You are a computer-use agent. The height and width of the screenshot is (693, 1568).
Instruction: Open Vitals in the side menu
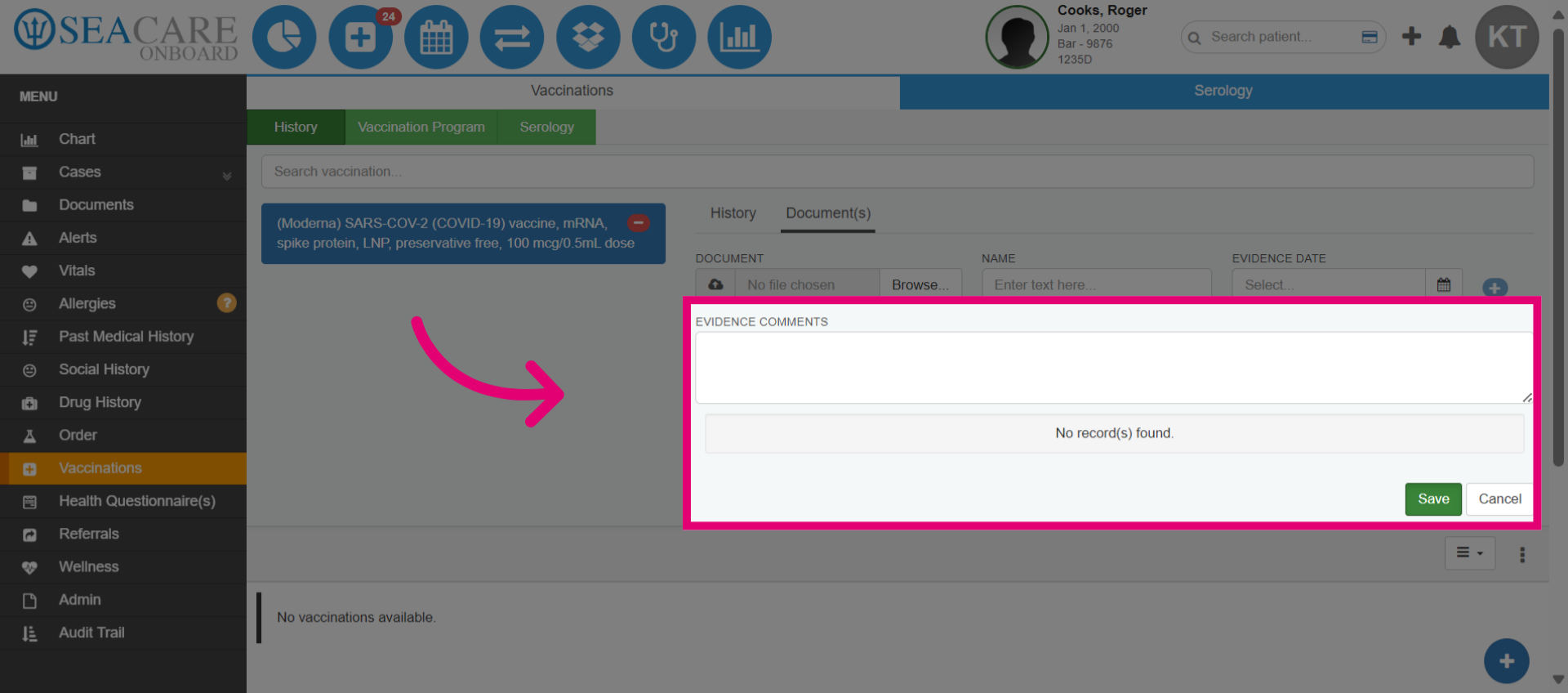point(123,270)
